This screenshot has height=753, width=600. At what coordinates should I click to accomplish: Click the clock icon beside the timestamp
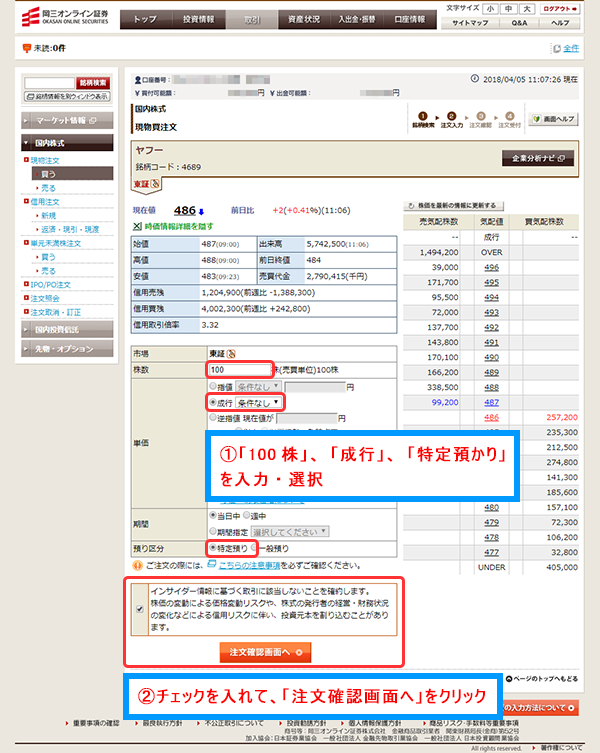click(475, 78)
